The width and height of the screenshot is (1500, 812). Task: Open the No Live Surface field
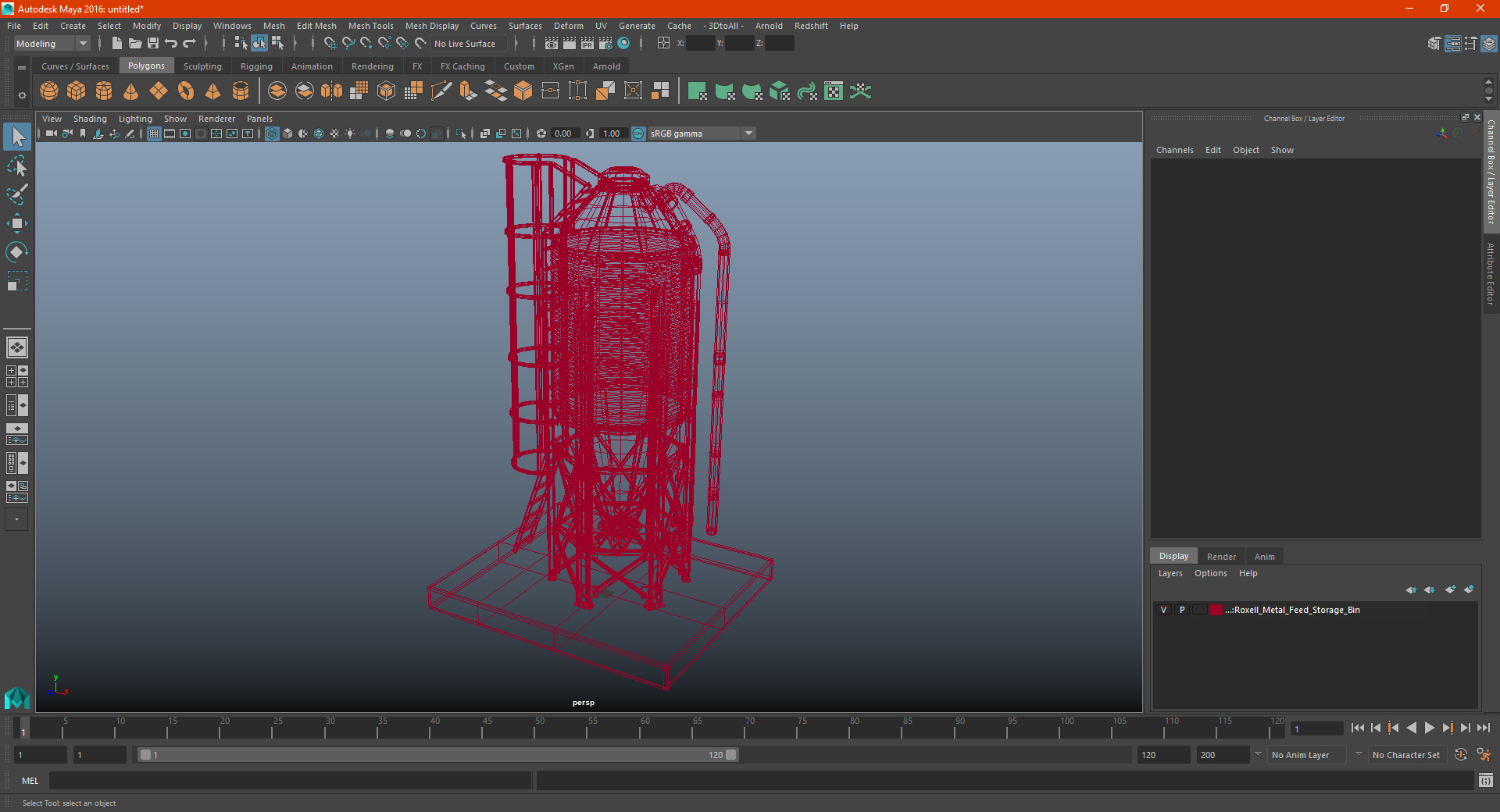pyautogui.click(x=469, y=44)
